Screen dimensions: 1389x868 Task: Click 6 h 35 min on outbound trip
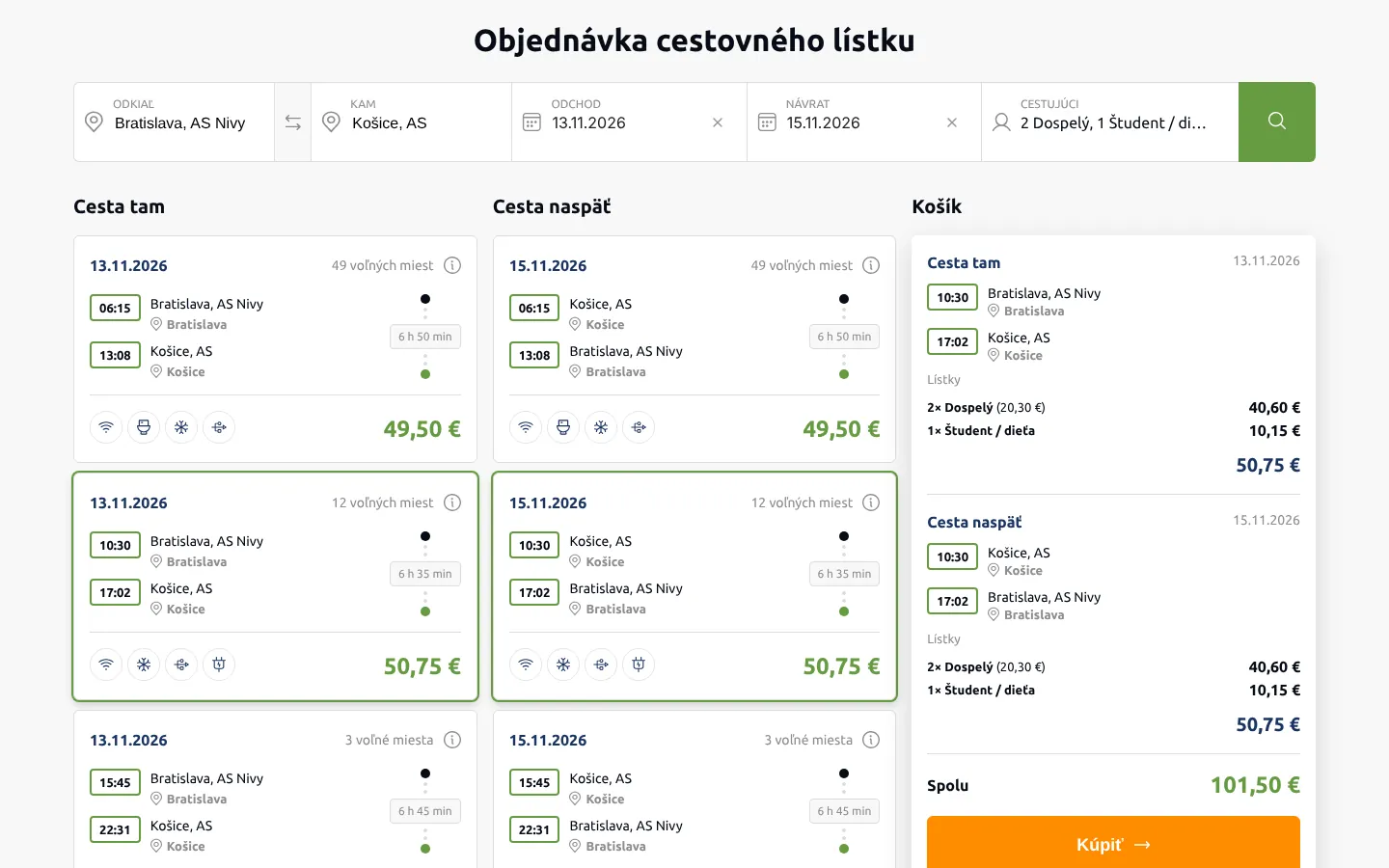(425, 574)
